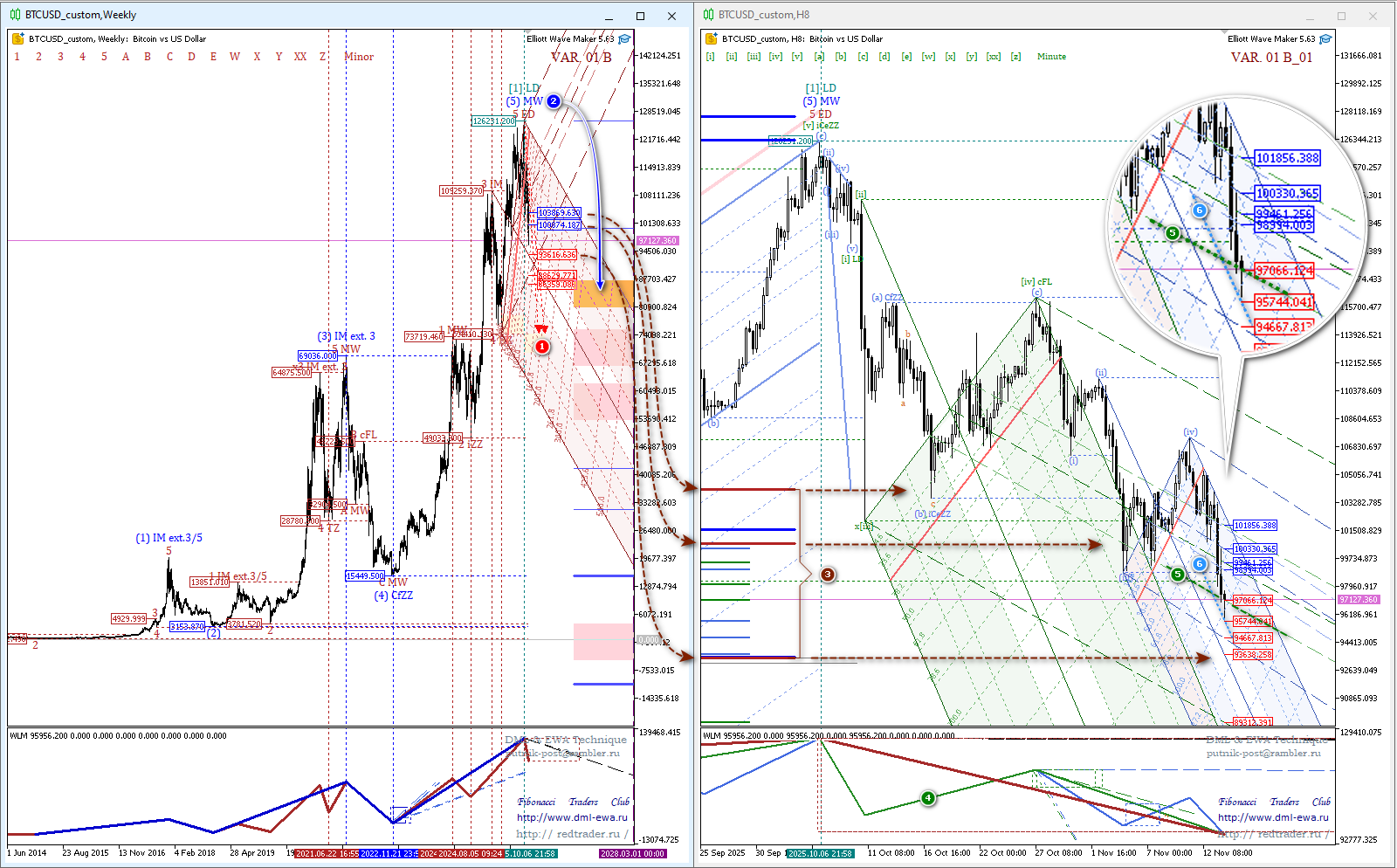1397x868 pixels.
Task: Click the gold dollar symbol icon in Weekly chart
Action: 18,39
